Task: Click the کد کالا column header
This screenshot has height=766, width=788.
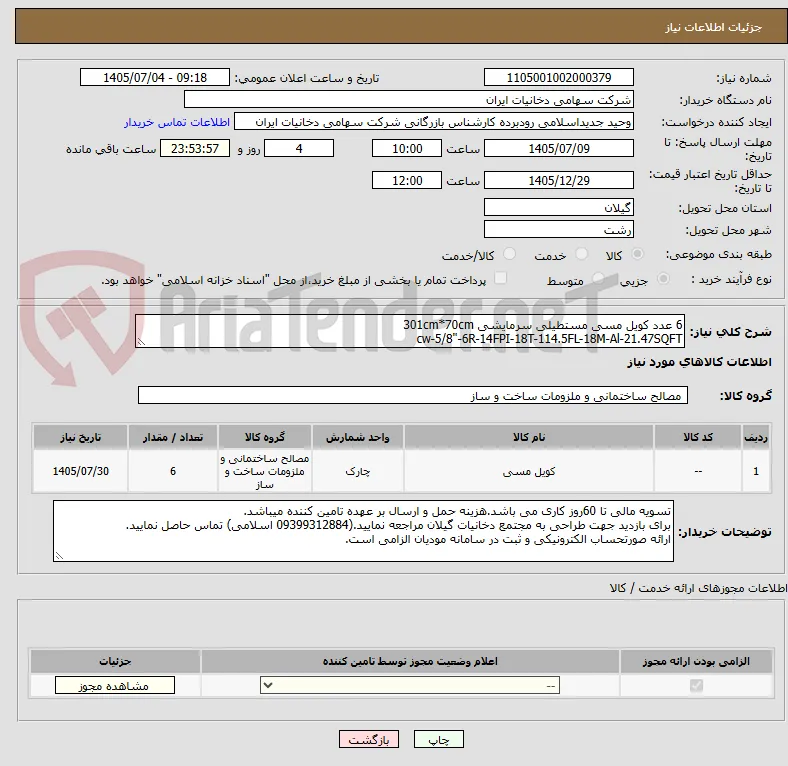Action: [698, 437]
